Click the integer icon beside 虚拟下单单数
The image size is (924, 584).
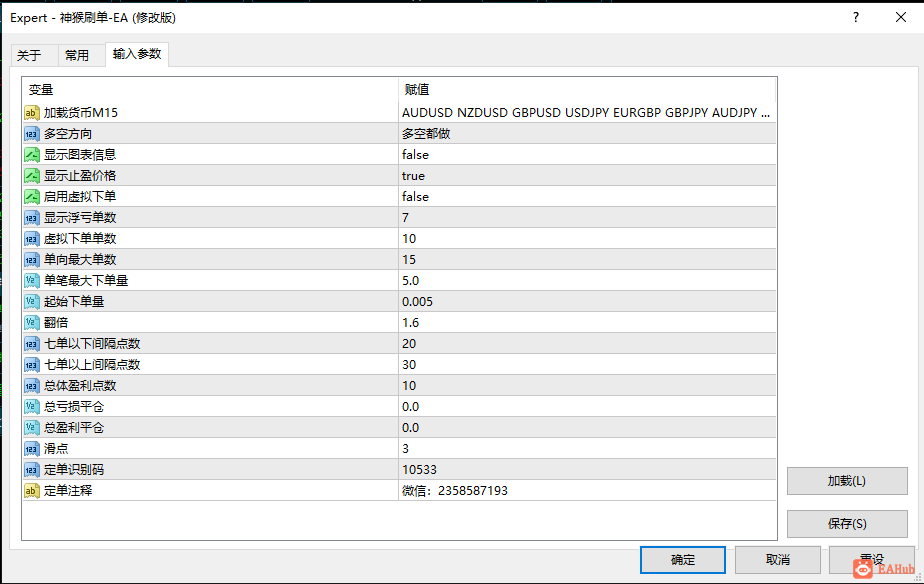[32, 239]
